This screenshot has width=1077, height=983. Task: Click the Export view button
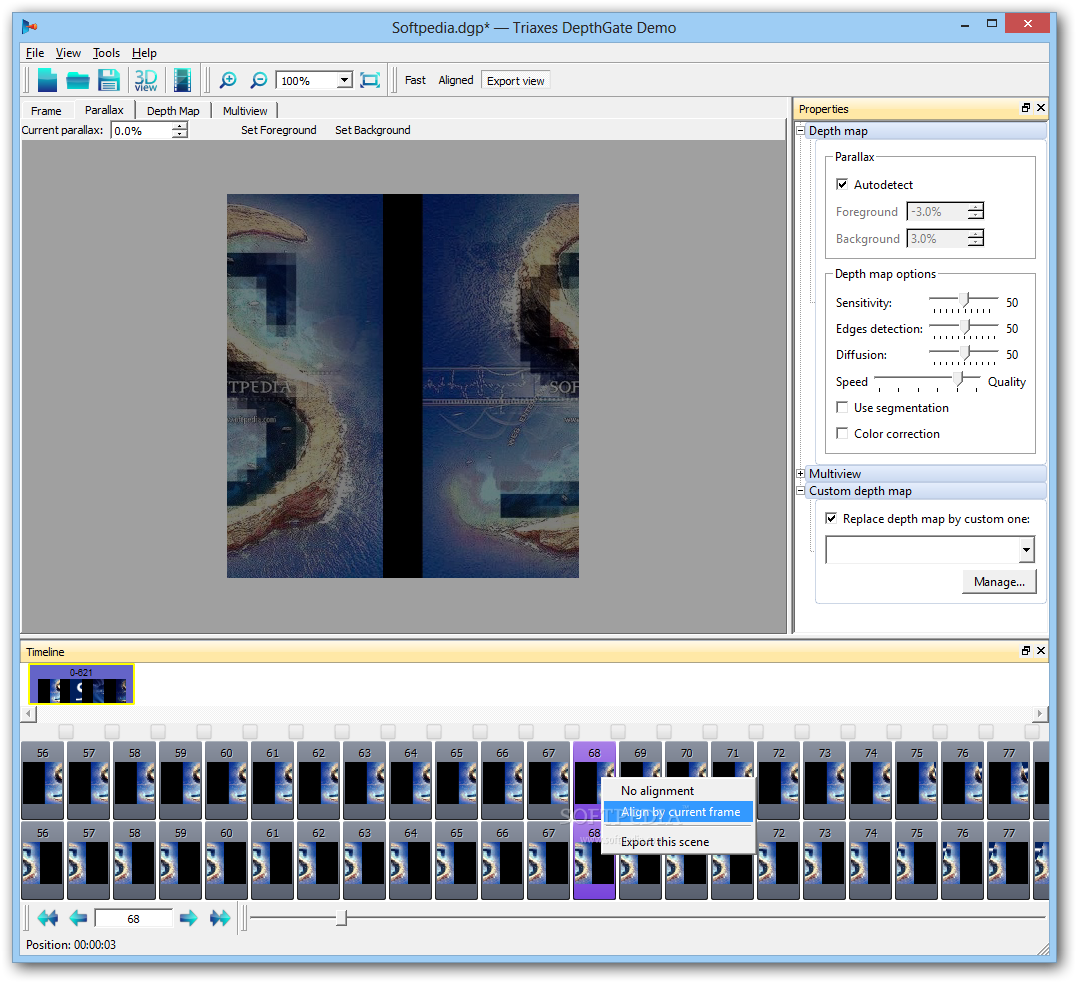point(515,80)
